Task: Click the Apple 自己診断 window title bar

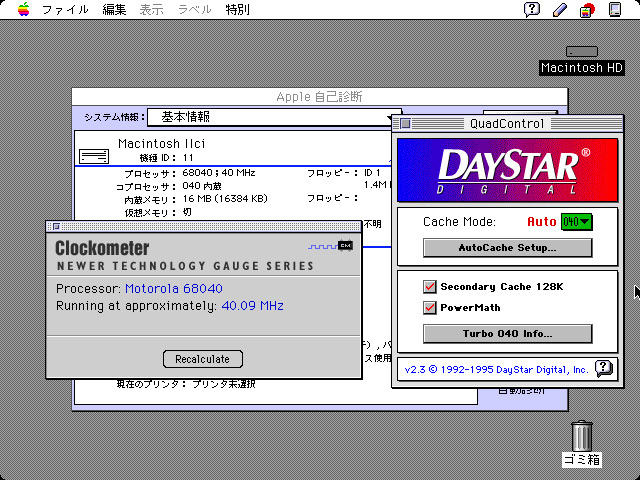Action: pos(320,97)
